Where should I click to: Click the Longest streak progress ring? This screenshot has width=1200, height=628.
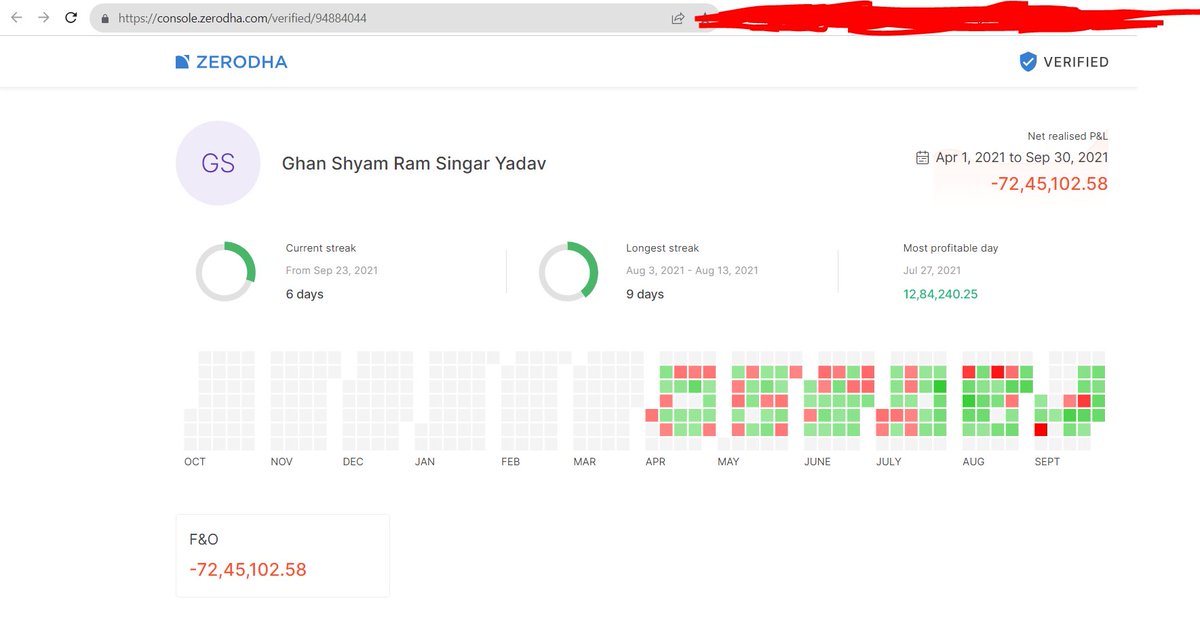coord(568,271)
